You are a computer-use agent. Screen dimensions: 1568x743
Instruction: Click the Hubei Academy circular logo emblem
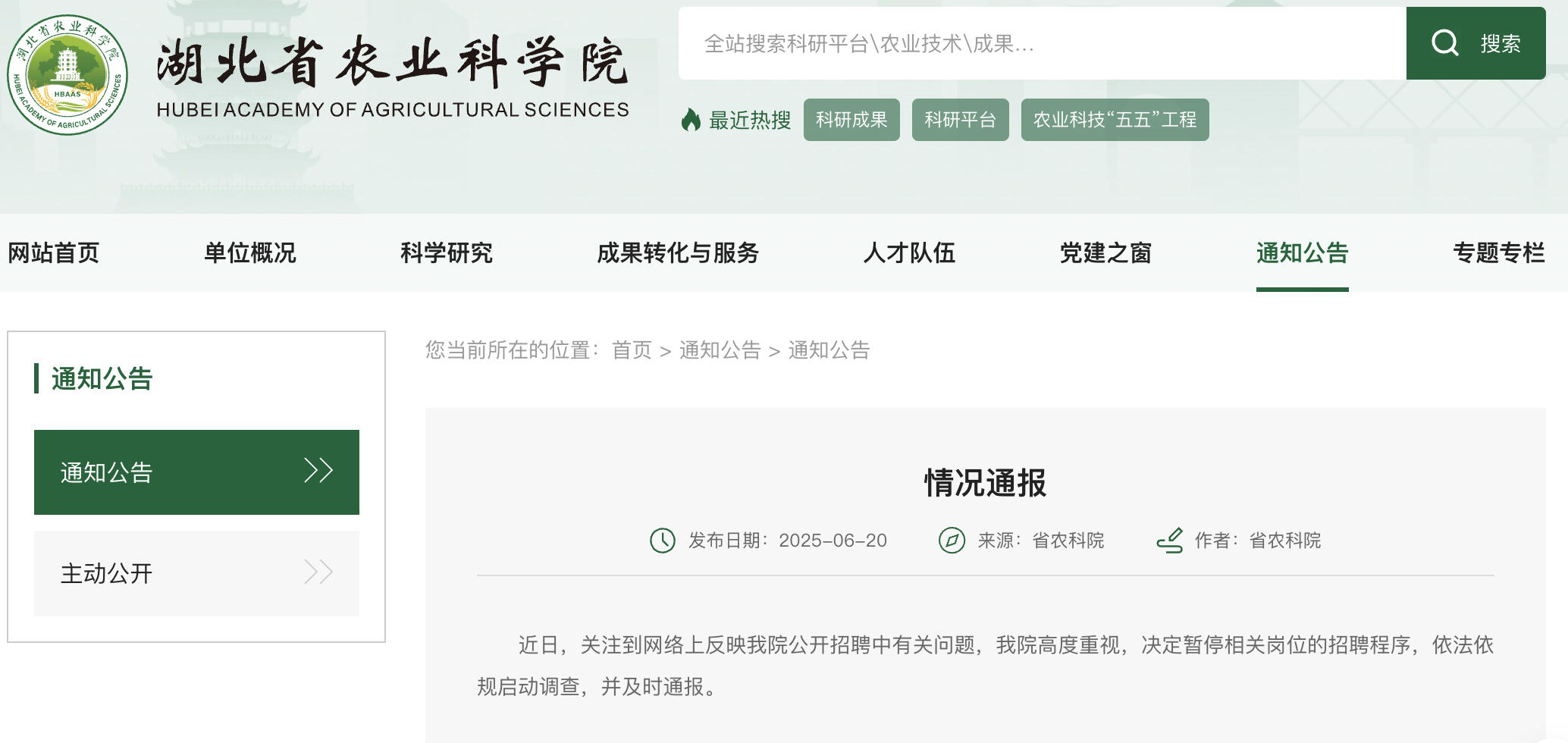[x=67, y=74]
